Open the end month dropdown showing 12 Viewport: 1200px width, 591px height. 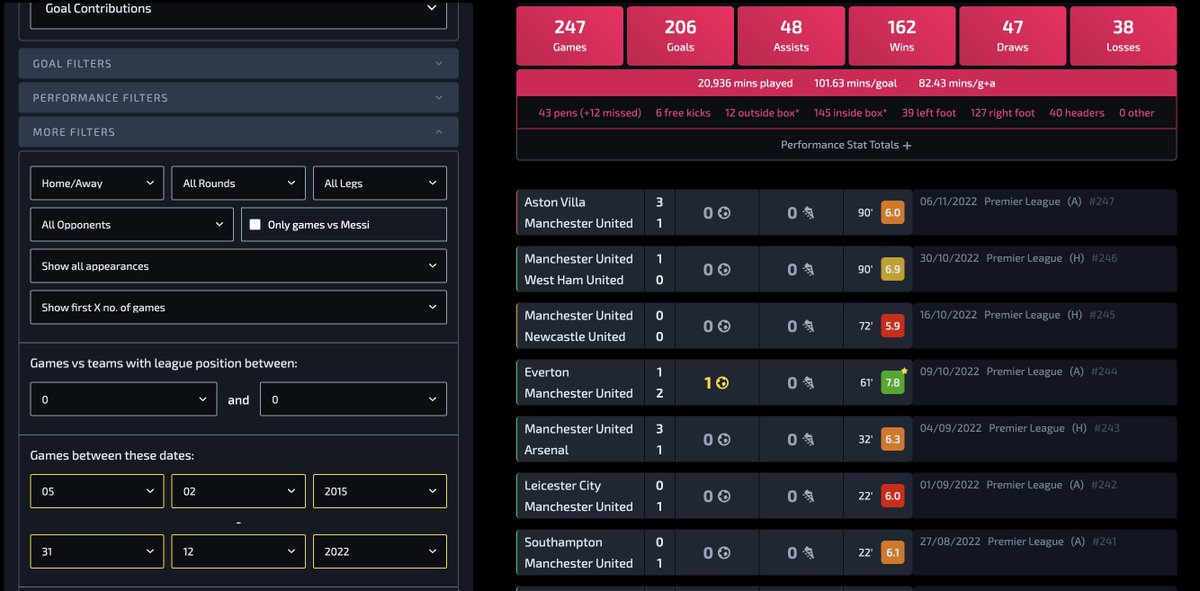pos(238,551)
